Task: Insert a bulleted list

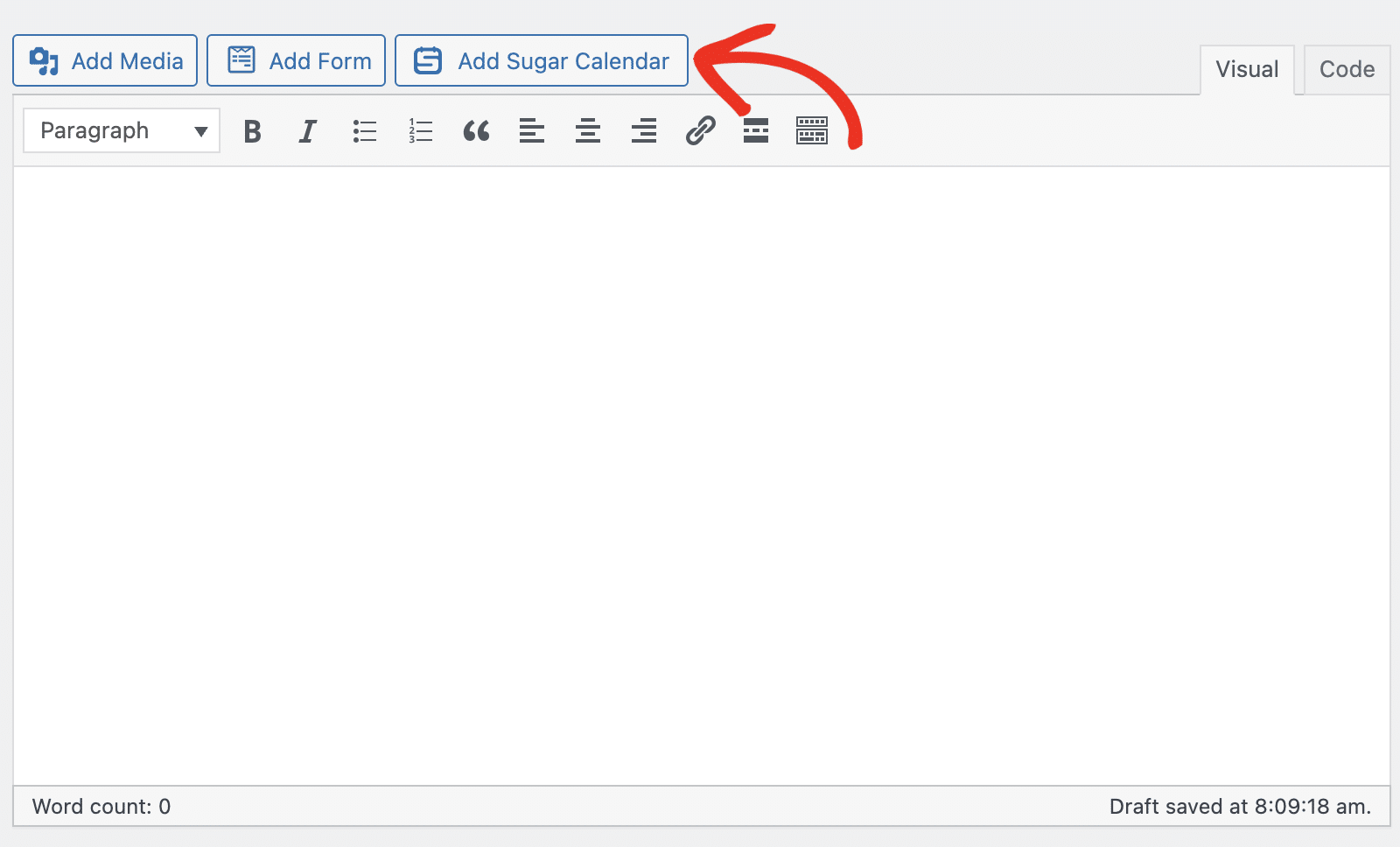Action: 364,131
